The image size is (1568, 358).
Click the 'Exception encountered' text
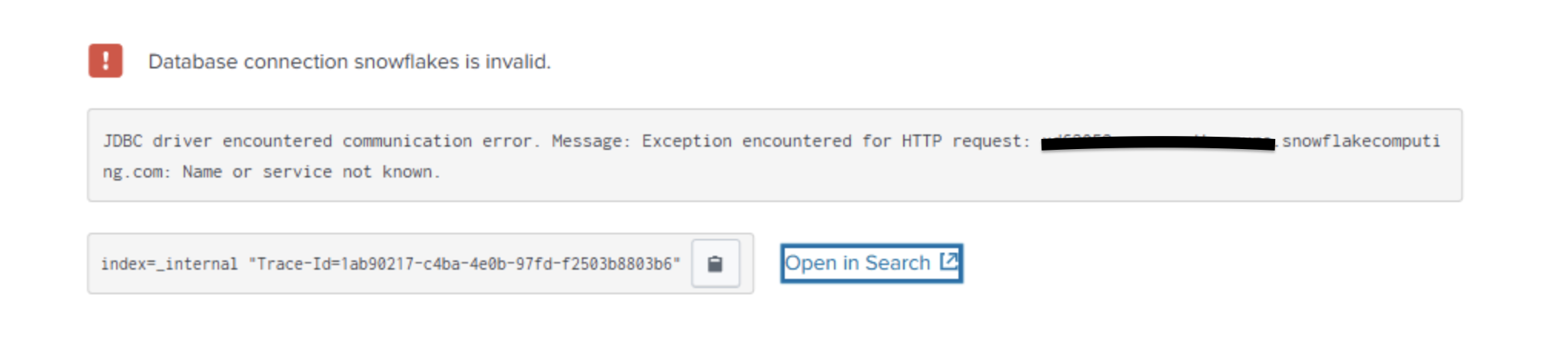(x=746, y=141)
